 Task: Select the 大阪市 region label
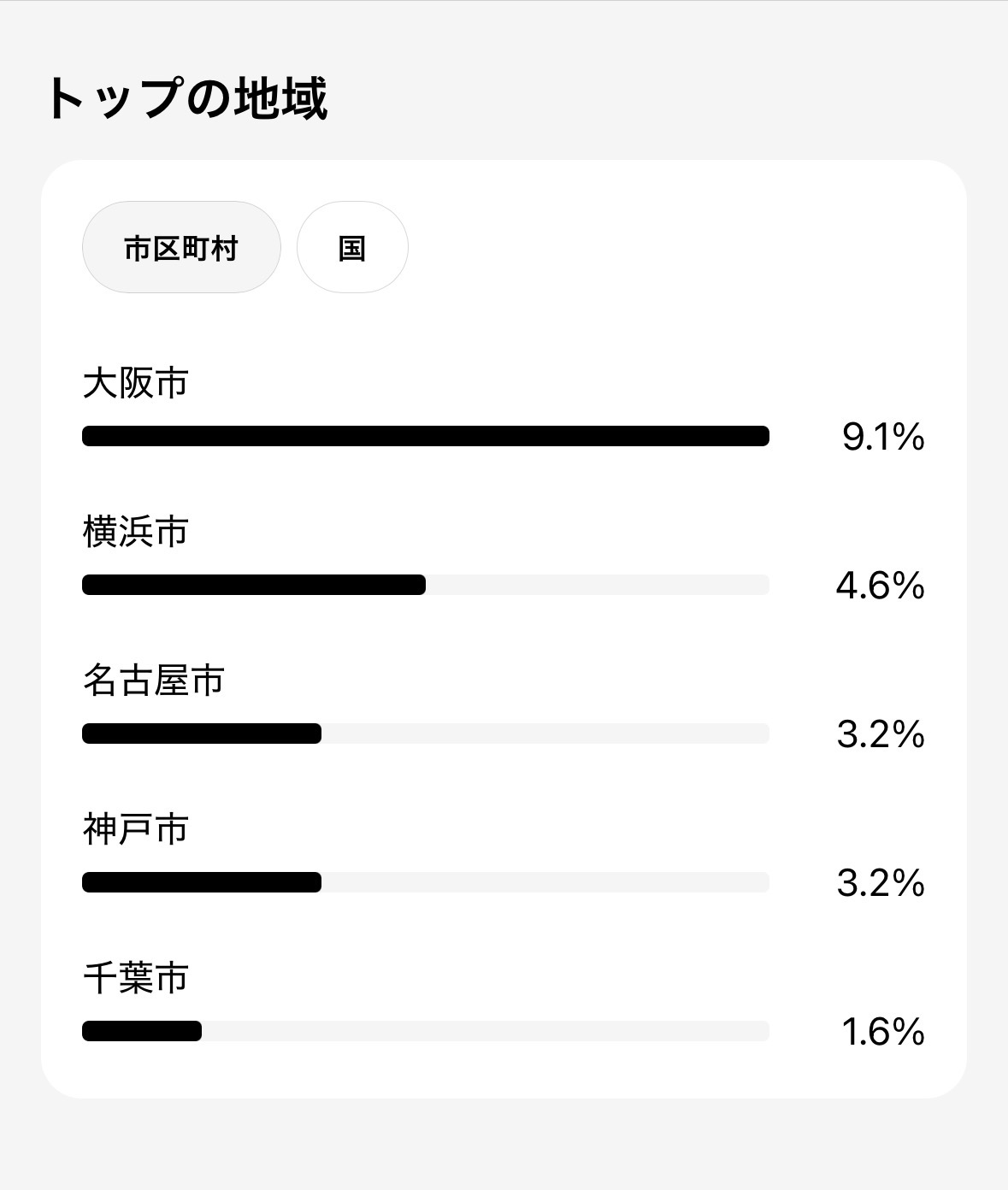135,383
